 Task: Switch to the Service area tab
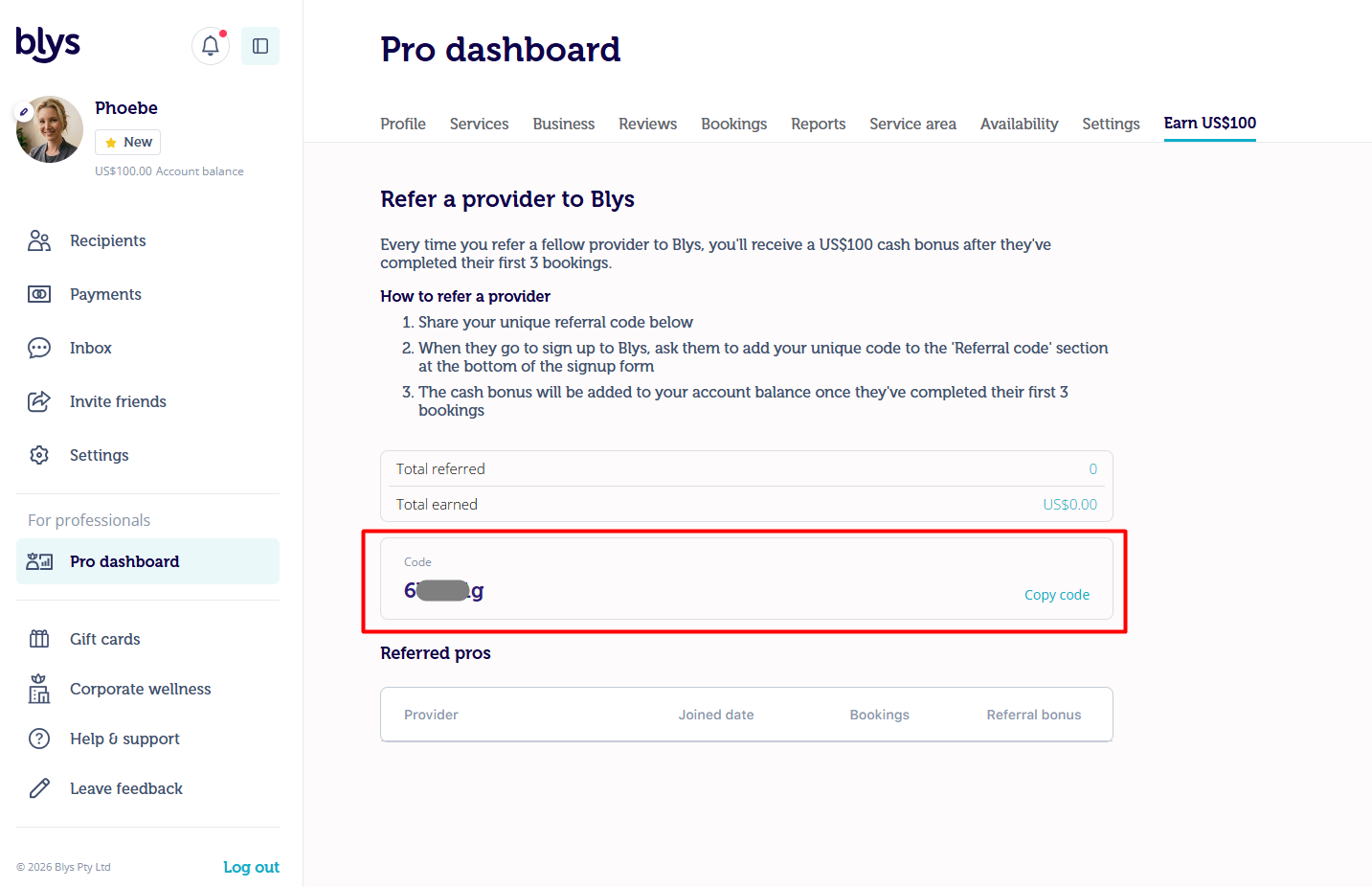point(913,124)
